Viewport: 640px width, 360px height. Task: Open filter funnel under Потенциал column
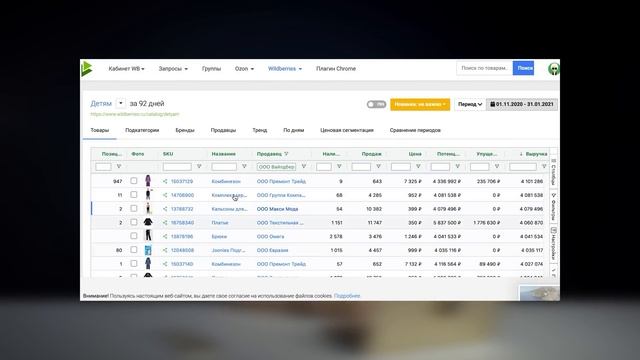click(x=458, y=167)
